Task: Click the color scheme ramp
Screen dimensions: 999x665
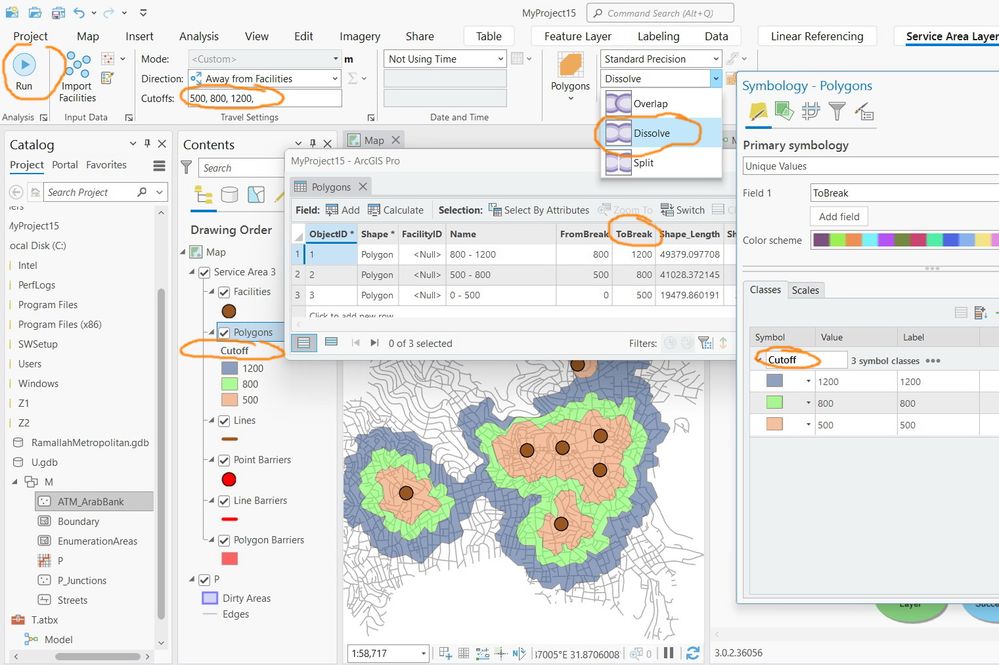Action: (905, 240)
